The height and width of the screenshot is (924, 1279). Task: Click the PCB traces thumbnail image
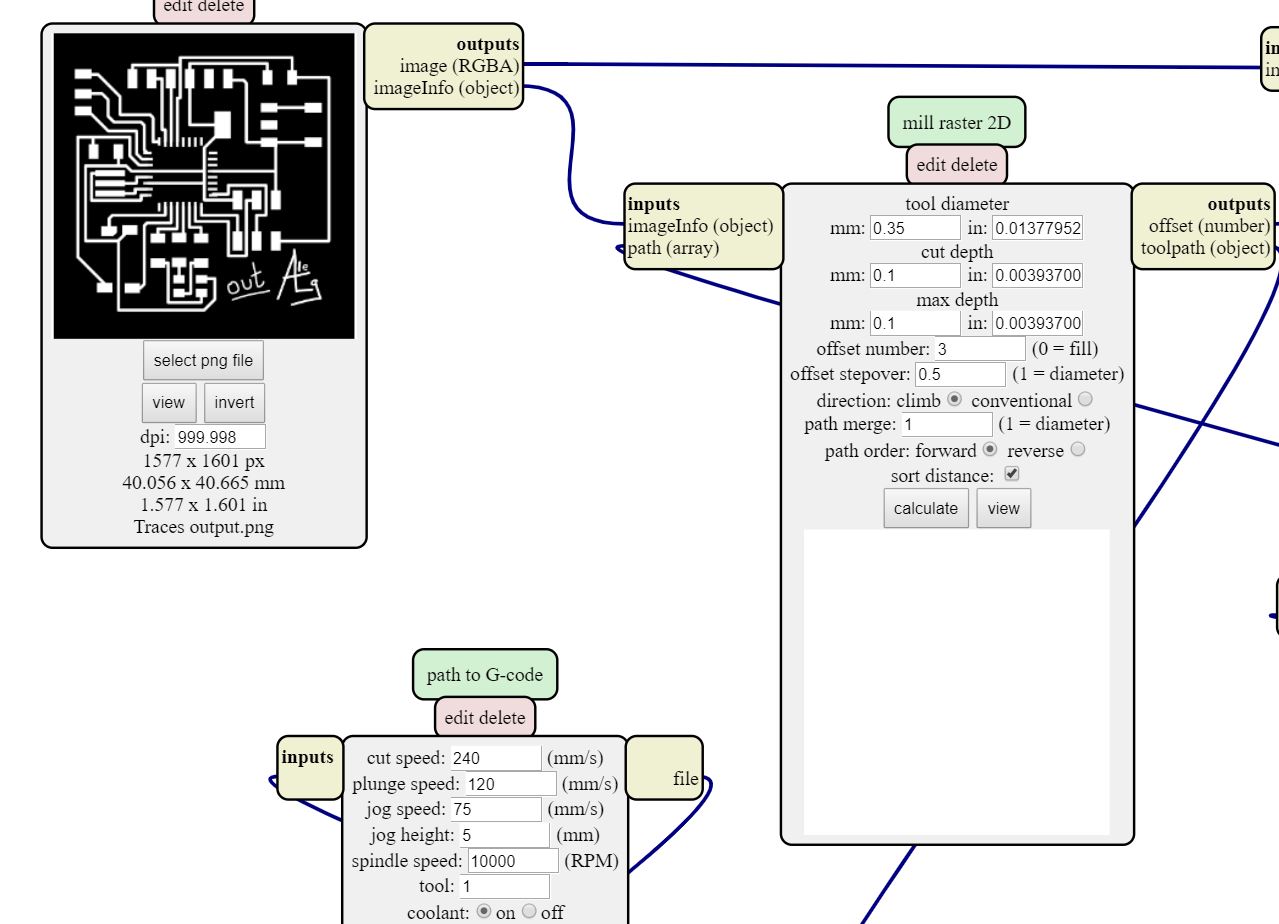204,186
